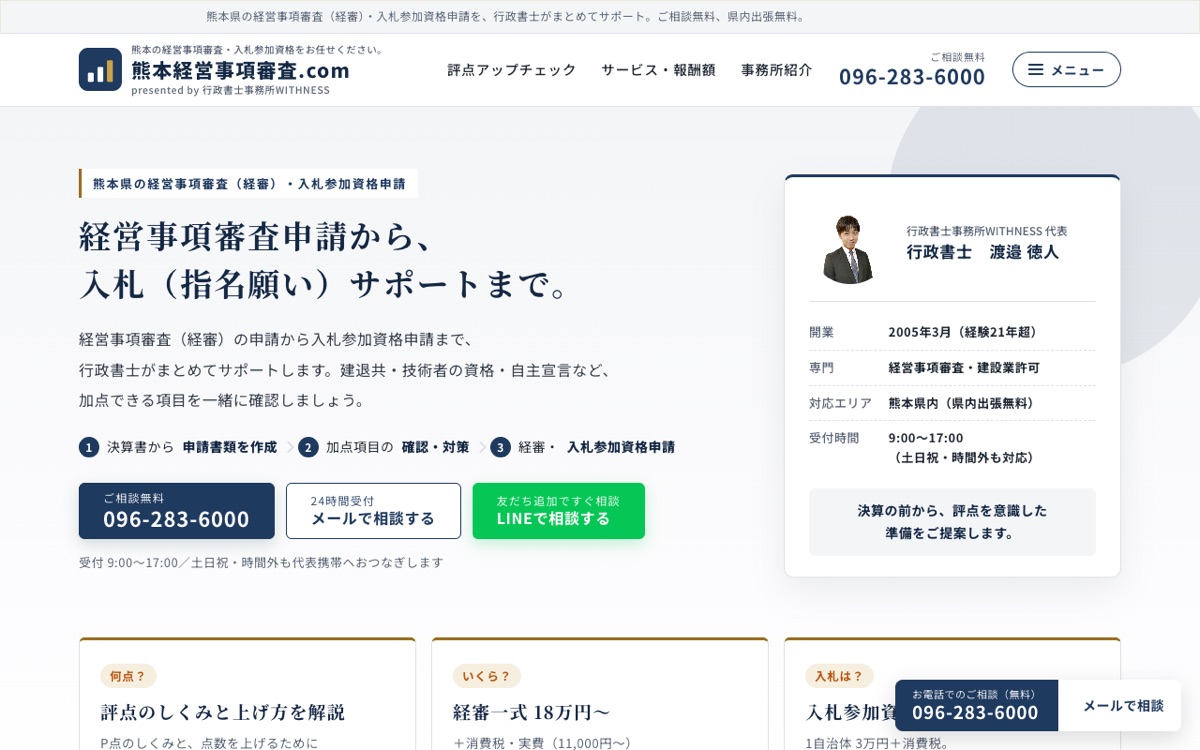
Task: Click the 熊本経営事項審査.com site title
Action: (241, 70)
